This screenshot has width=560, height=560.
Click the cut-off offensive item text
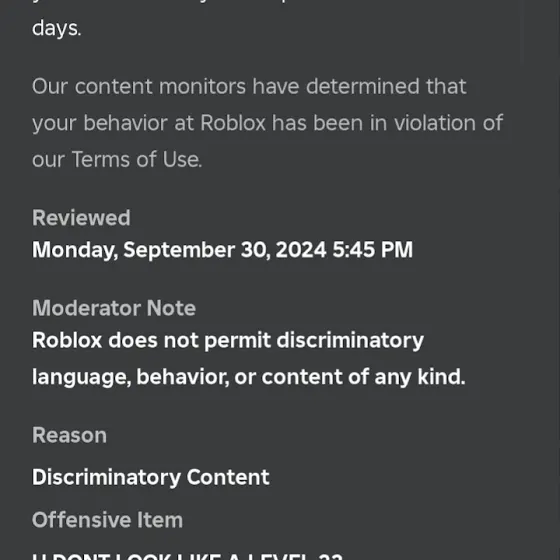(187, 556)
